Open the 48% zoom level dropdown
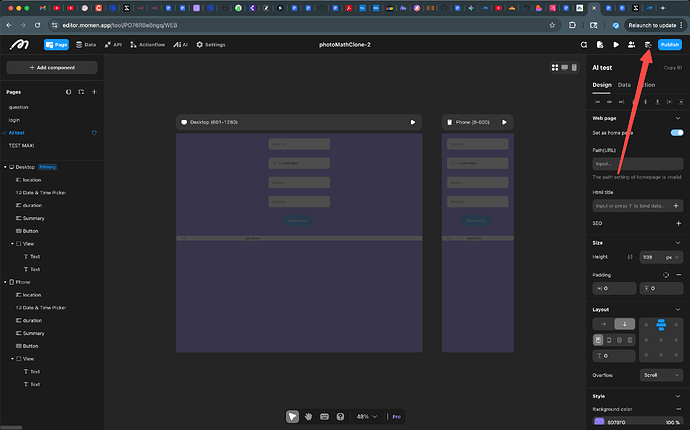Viewport: 690px width, 430px height. (x=367, y=416)
